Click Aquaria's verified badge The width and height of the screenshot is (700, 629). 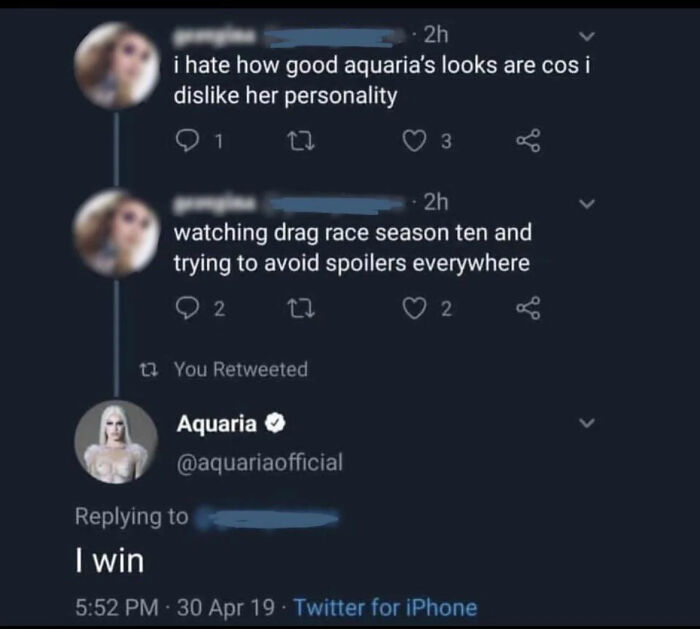[275, 424]
